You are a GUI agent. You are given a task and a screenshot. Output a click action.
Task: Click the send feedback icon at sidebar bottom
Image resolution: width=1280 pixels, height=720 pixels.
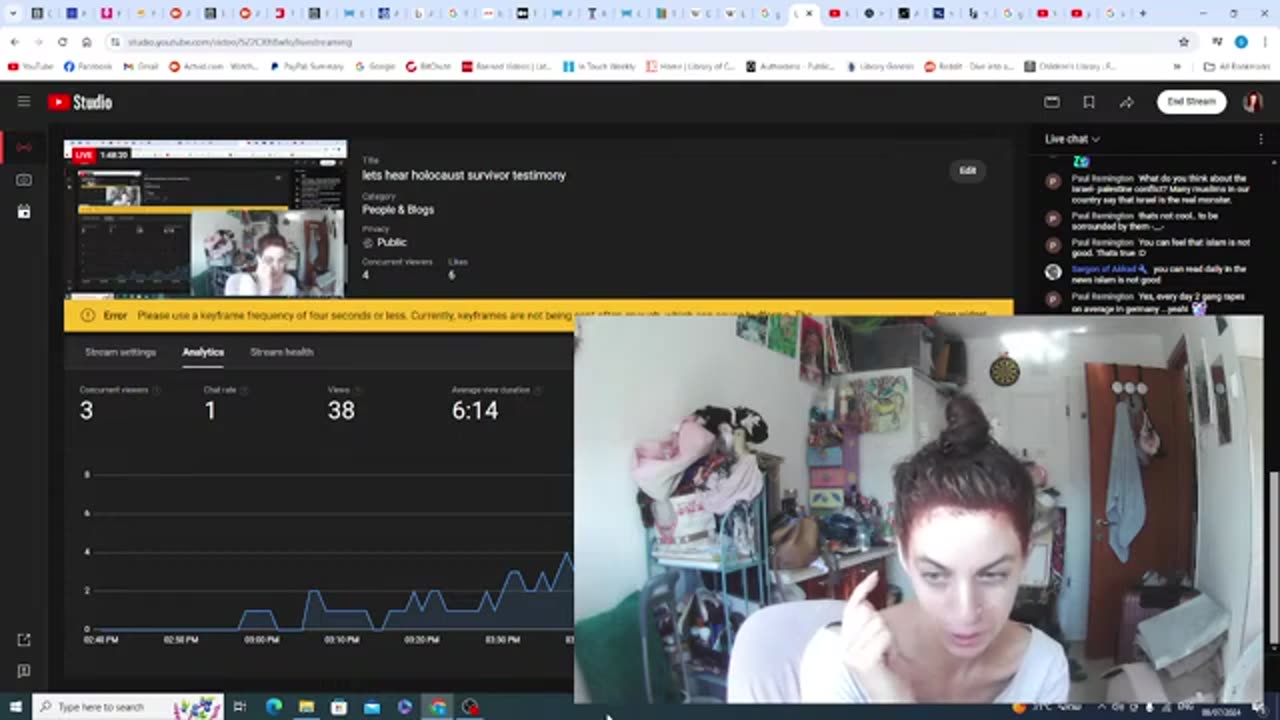click(24, 671)
